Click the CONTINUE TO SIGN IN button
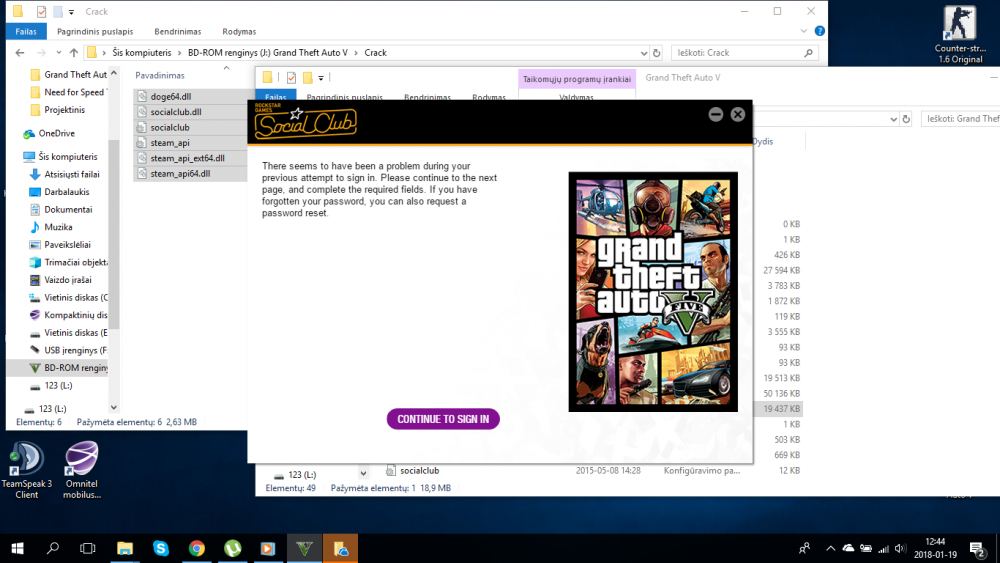 tap(443, 419)
